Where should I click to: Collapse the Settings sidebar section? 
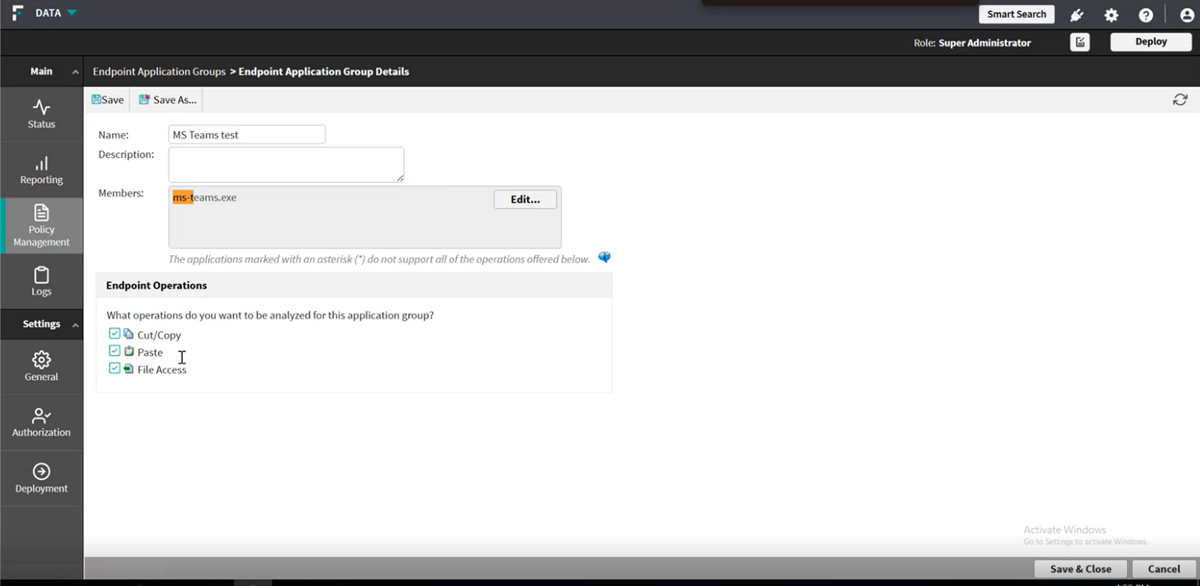[x=75, y=325]
